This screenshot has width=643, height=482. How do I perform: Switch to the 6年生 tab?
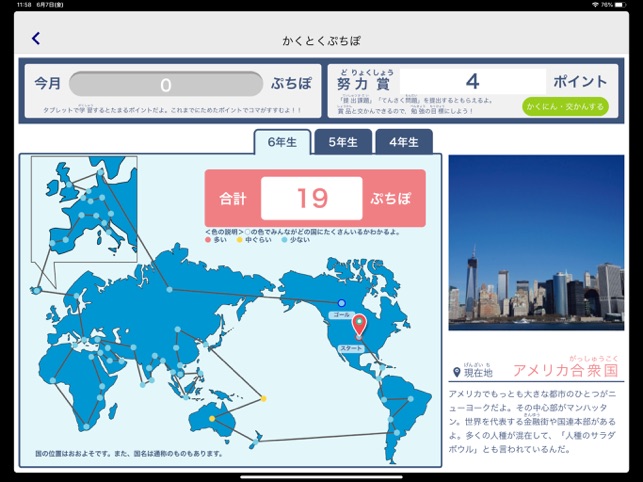pyautogui.click(x=282, y=142)
